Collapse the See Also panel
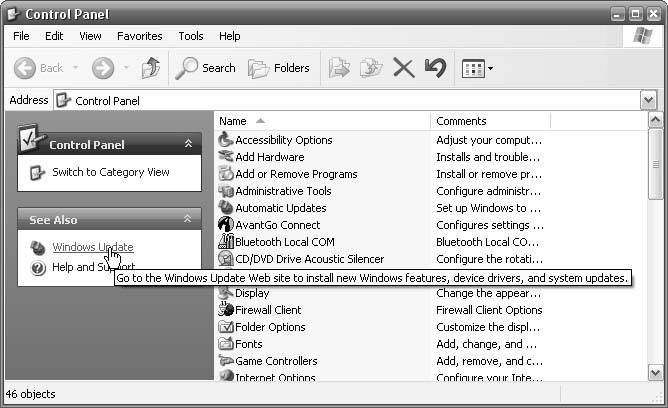 tap(187, 219)
